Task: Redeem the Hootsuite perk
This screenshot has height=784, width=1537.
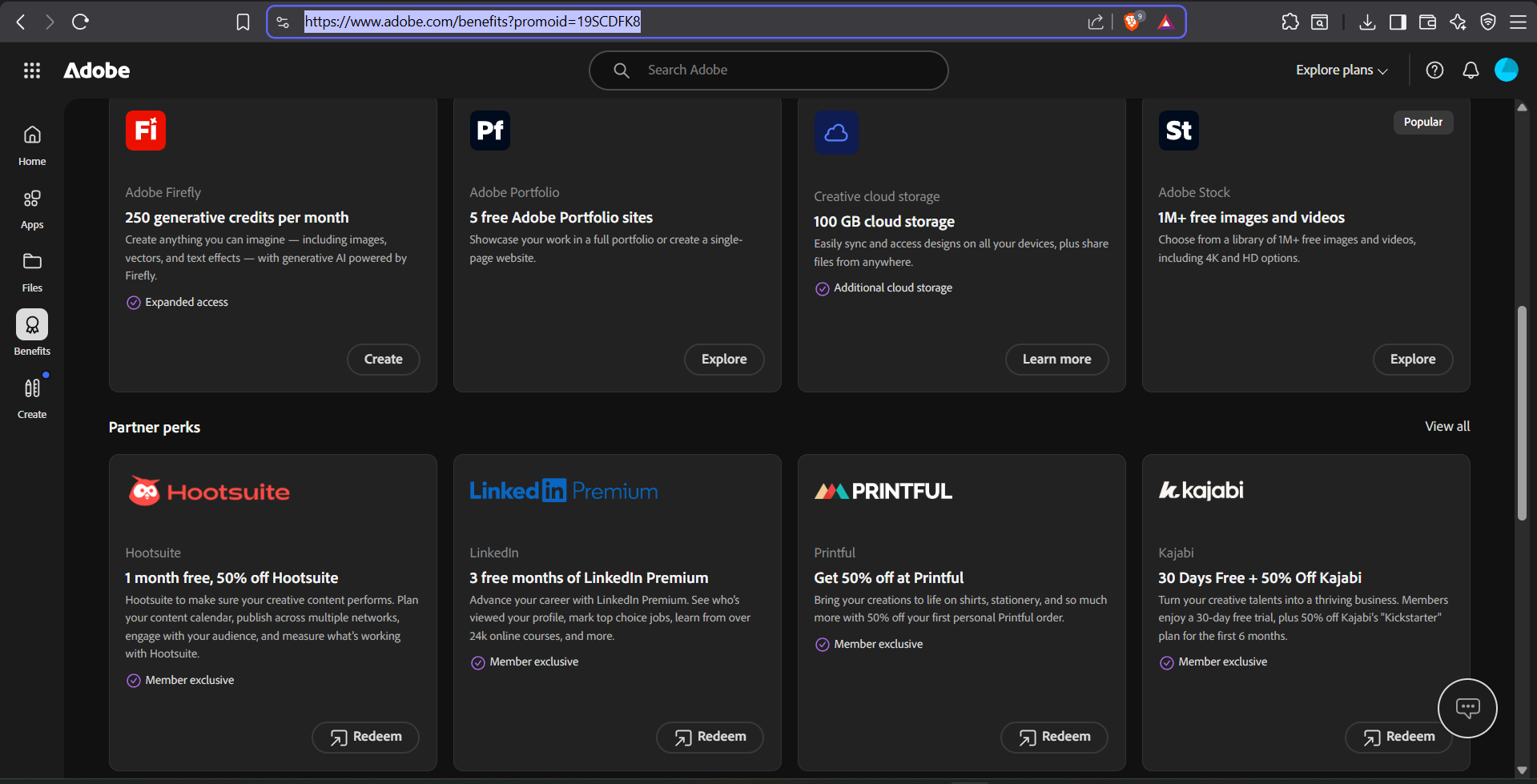Action: [366, 737]
